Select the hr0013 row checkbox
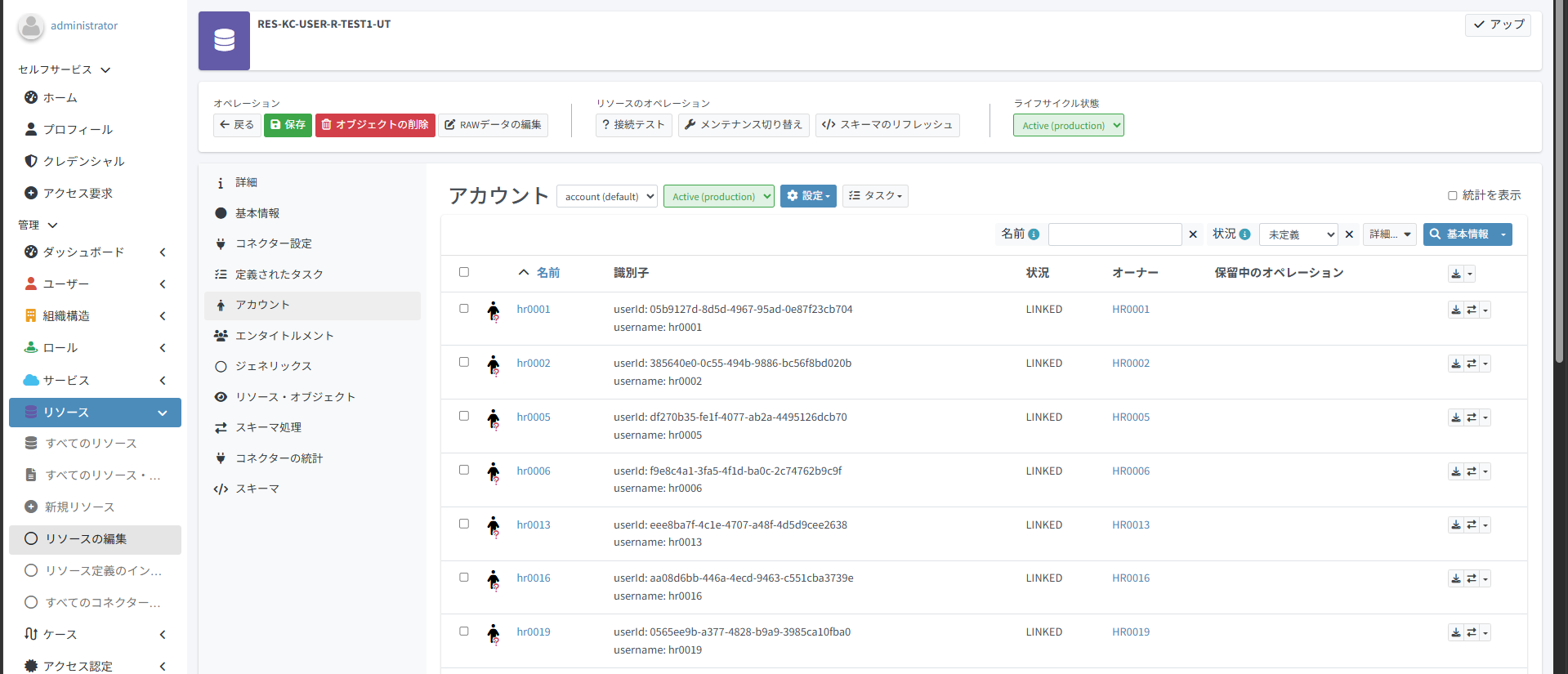Image resolution: width=1568 pixels, height=674 pixels. pyautogui.click(x=464, y=524)
